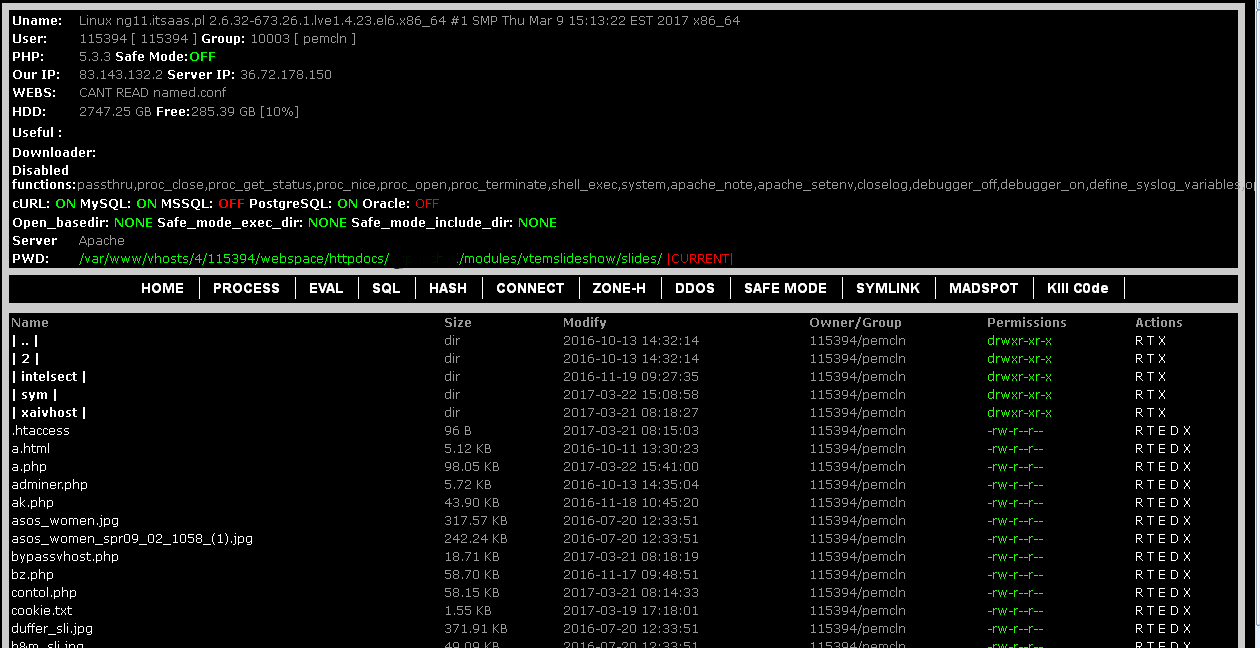
Task: Open the MADSPOT exploit tab
Action: pos(984,288)
